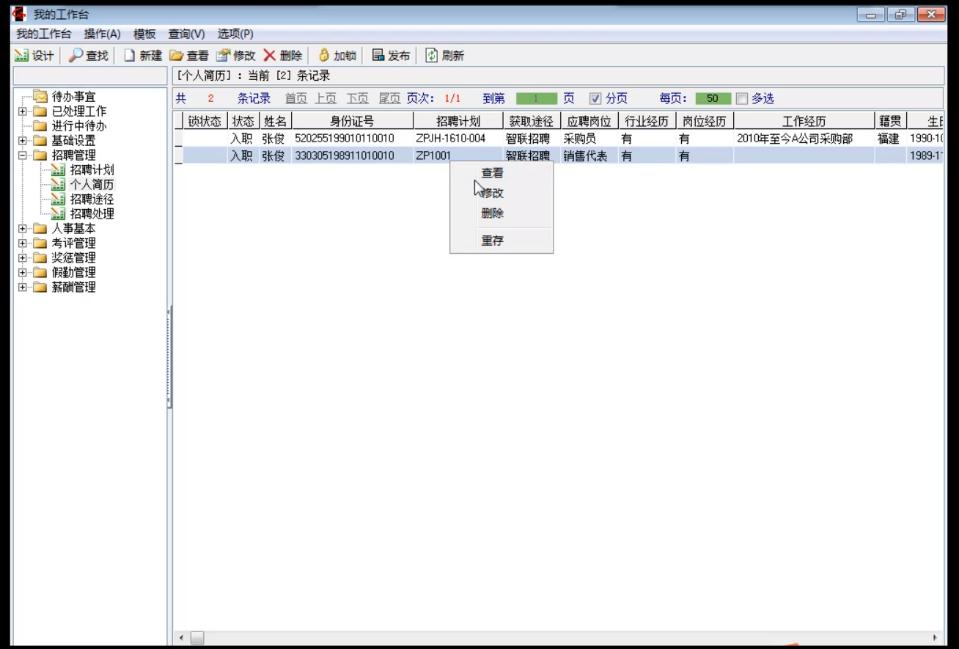Select the 薪酬管理 folder
The width and height of the screenshot is (959, 649).
click(73, 287)
